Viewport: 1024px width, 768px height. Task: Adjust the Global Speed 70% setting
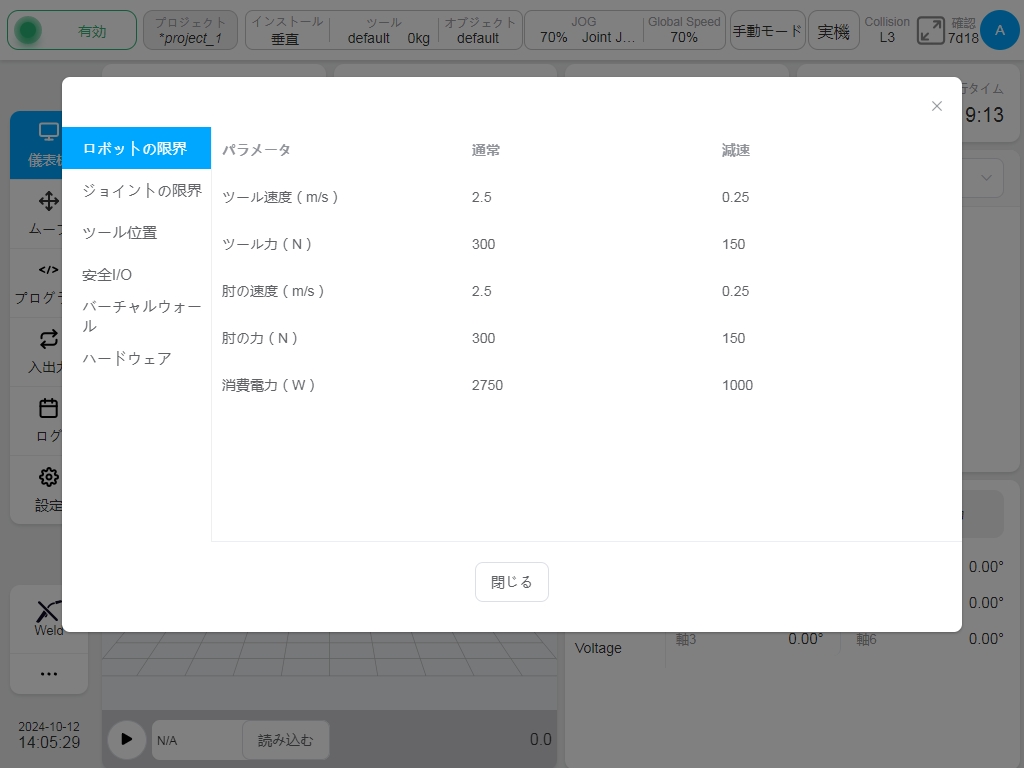684,30
